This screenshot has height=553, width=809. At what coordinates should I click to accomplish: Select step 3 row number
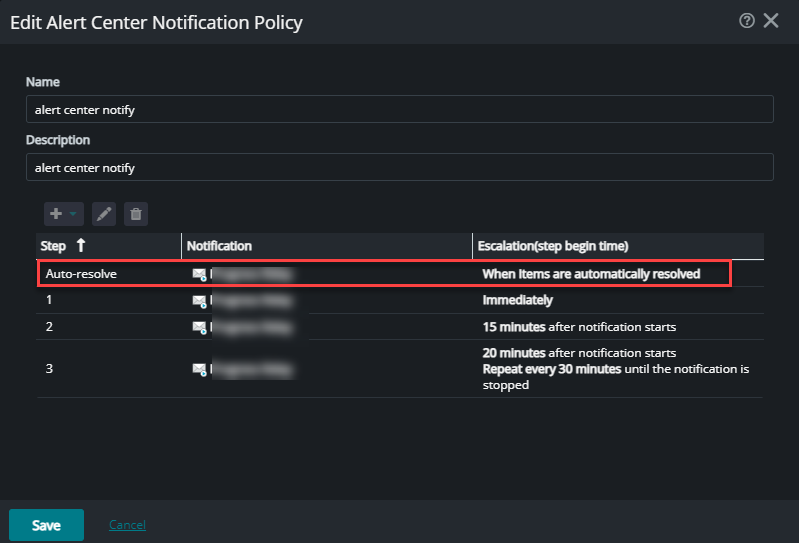coord(49,368)
